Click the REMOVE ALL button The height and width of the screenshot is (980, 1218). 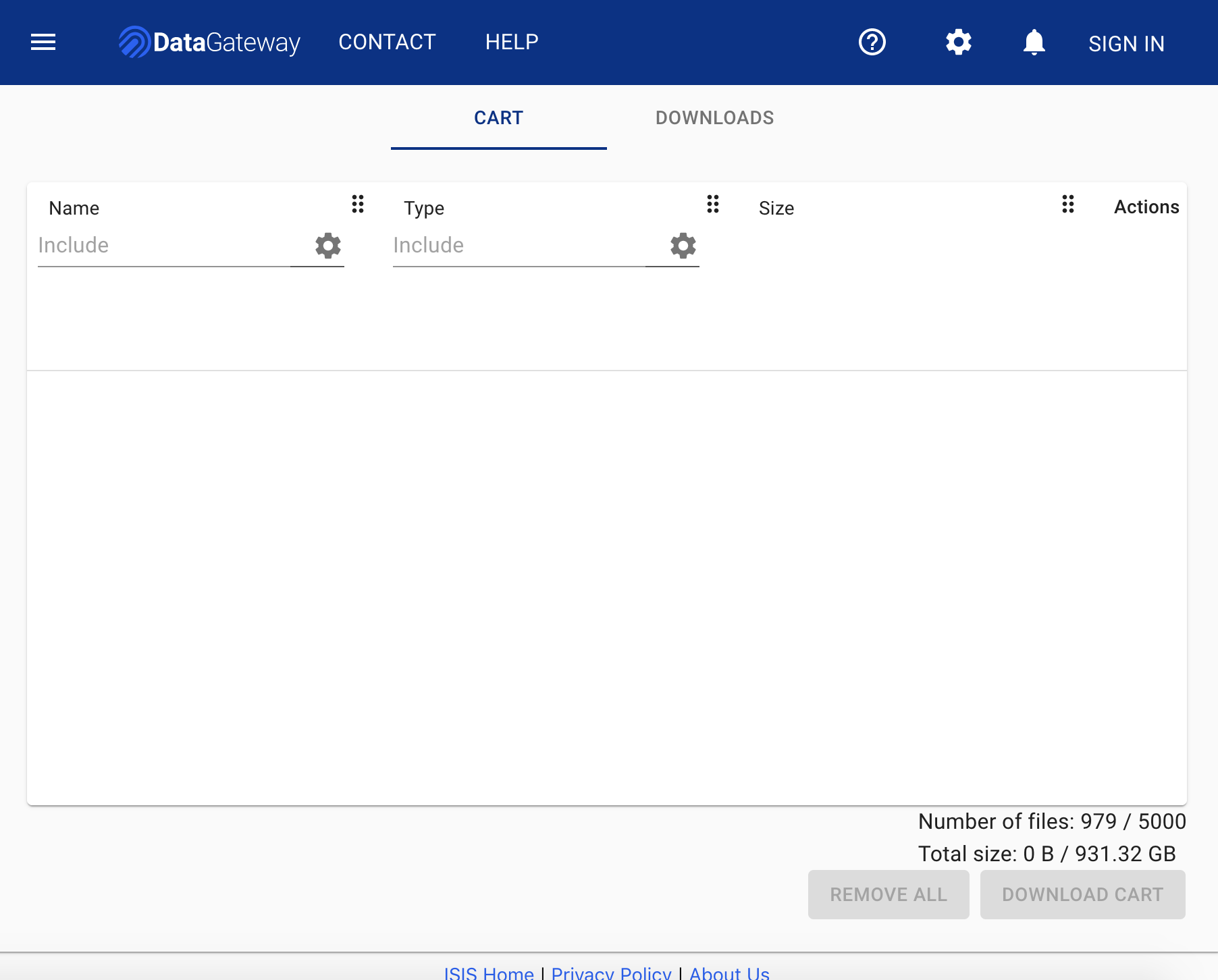click(889, 894)
